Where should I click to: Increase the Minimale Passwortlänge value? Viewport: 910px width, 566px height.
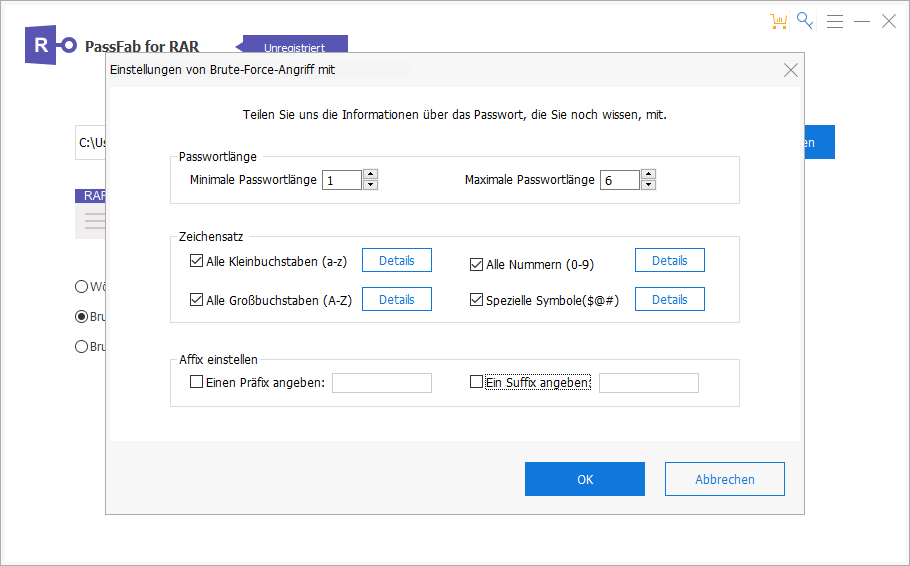click(x=370, y=175)
